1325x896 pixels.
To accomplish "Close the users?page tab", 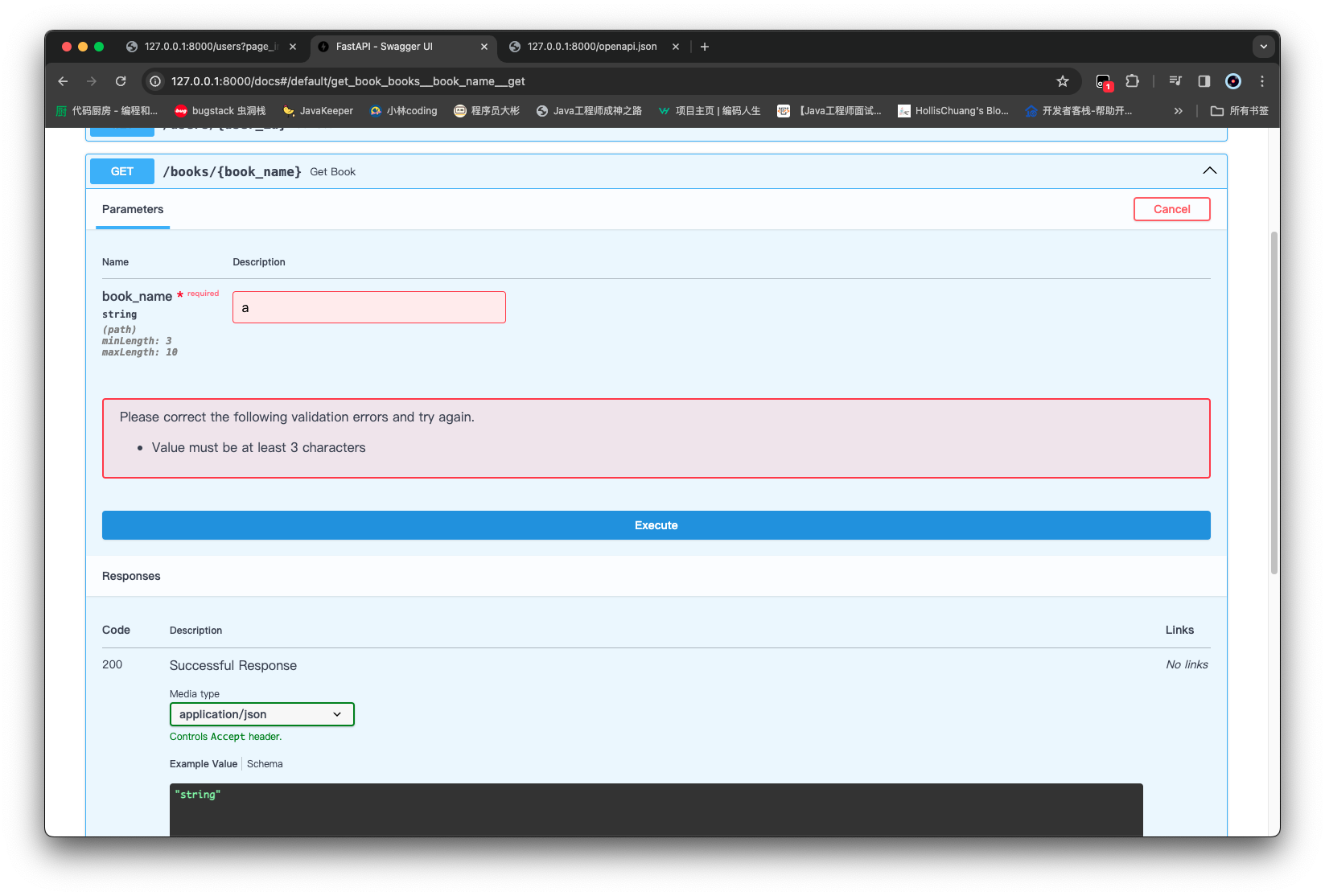I will click(x=293, y=47).
